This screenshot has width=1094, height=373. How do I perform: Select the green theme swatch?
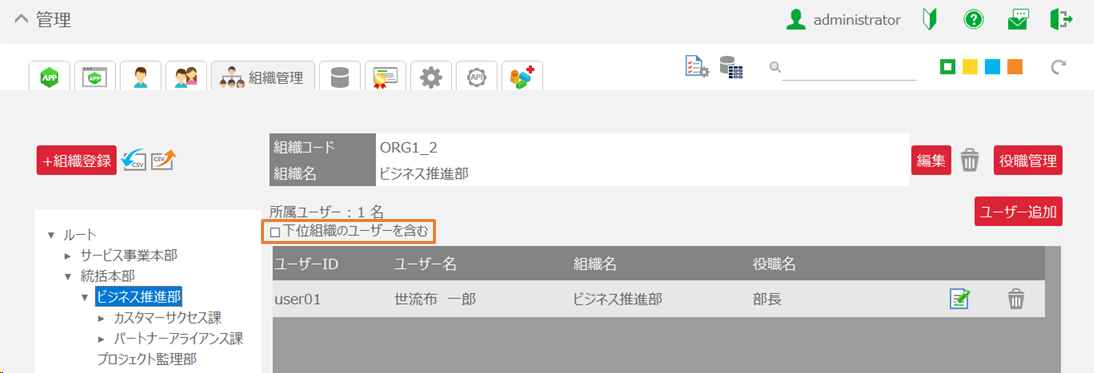pos(947,67)
